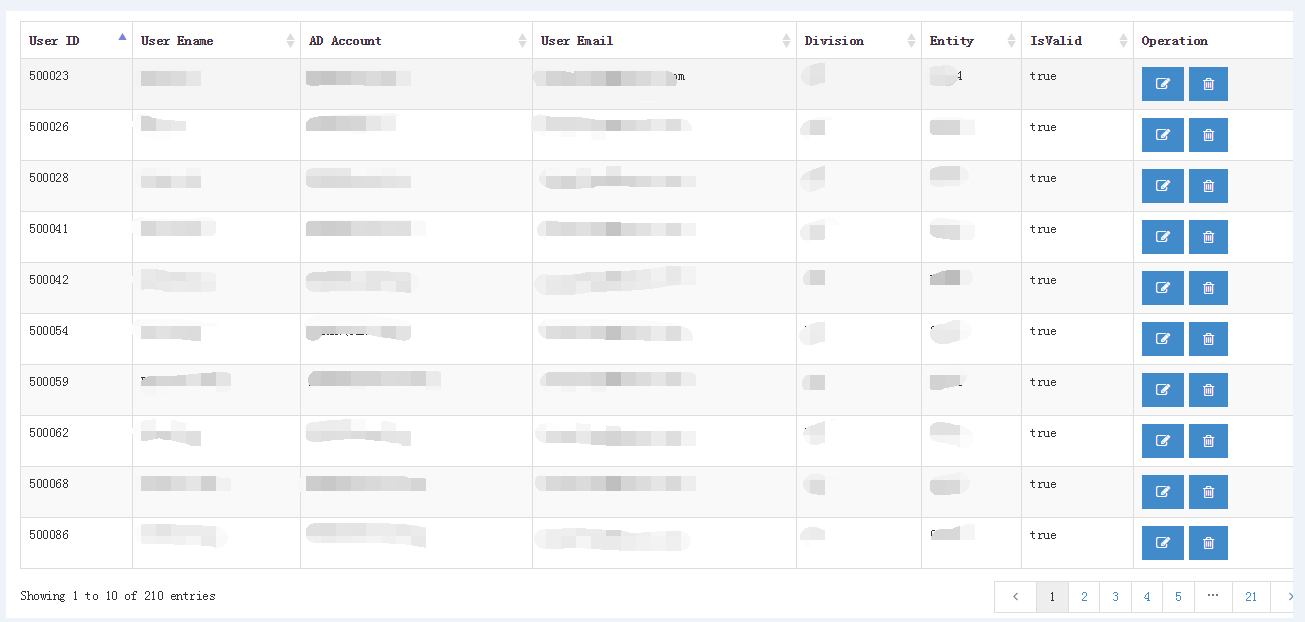This screenshot has width=1305, height=622.
Task: Delete the user record 500062
Action: click(x=1208, y=441)
